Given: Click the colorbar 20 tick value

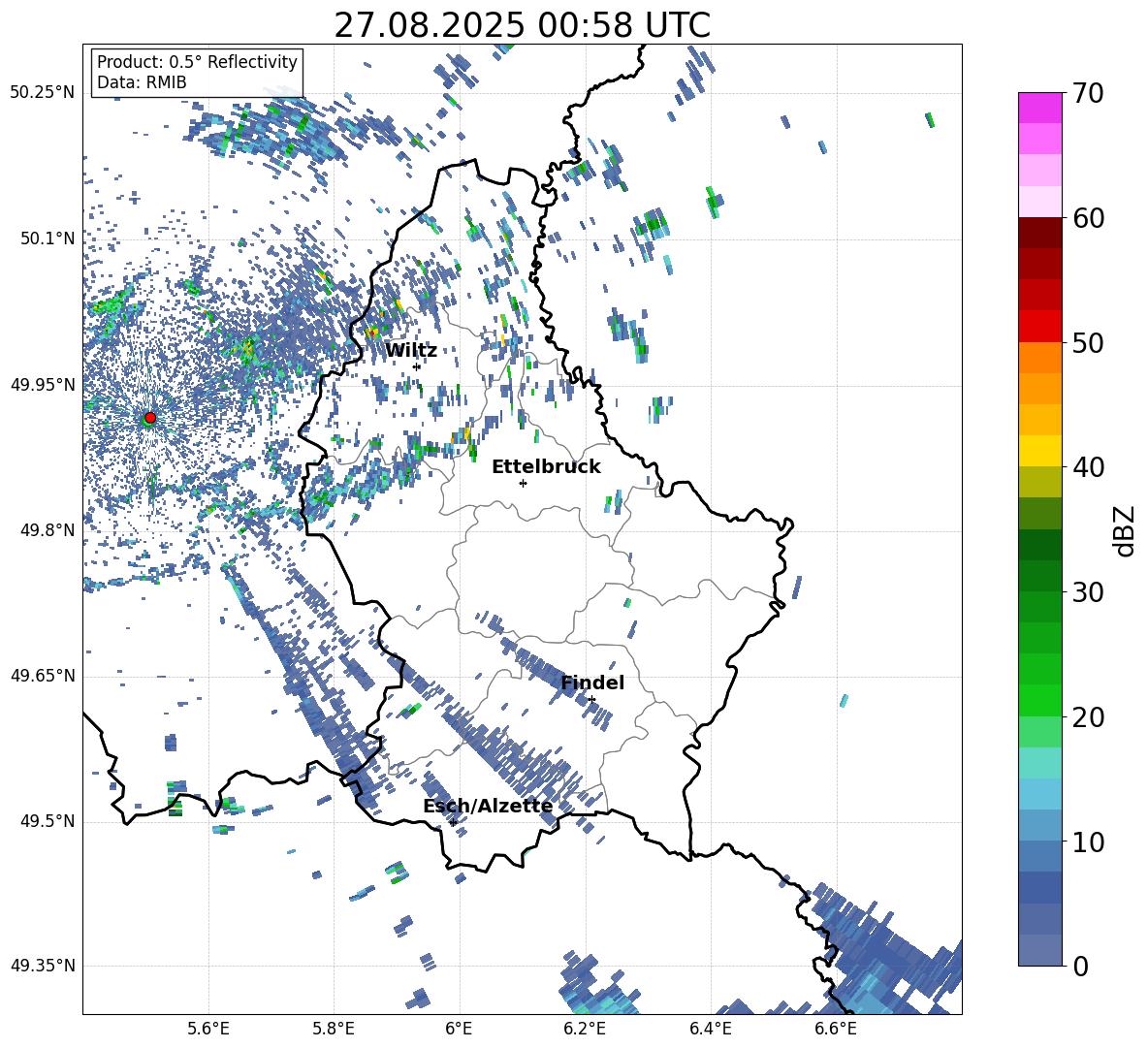Looking at the screenshot, I should pos(1089,717).
